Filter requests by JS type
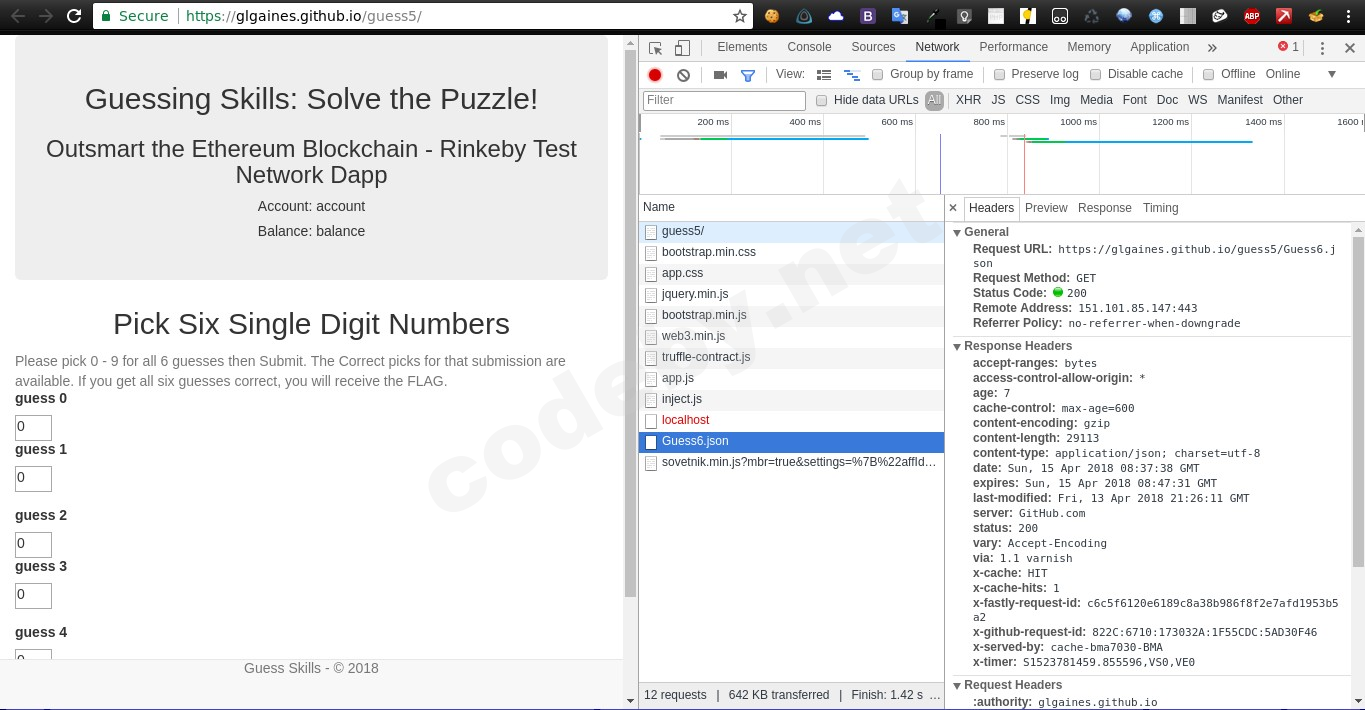This screenshot has width=1365, height=710. pyautogui.click(x=998, y=100)
